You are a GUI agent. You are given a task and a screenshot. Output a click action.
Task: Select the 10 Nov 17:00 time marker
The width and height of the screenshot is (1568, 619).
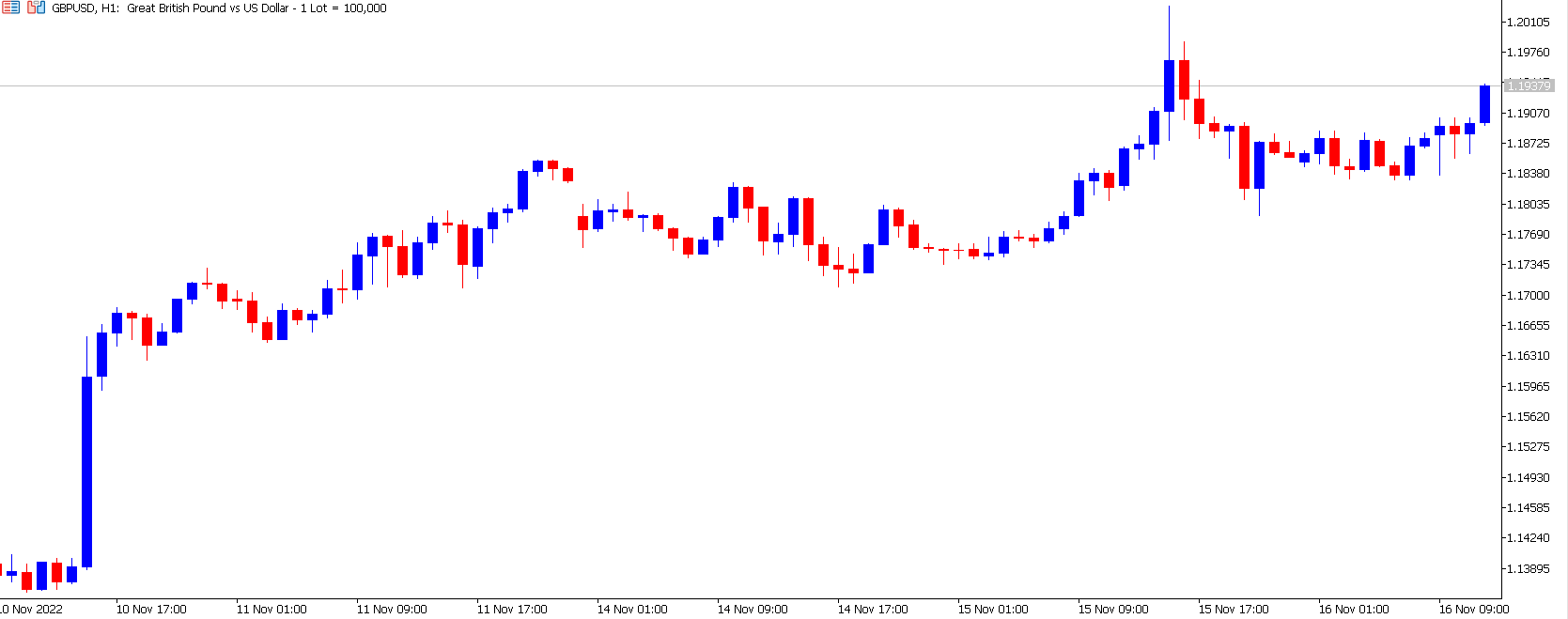pyautogui.click(x=151, y=609)
